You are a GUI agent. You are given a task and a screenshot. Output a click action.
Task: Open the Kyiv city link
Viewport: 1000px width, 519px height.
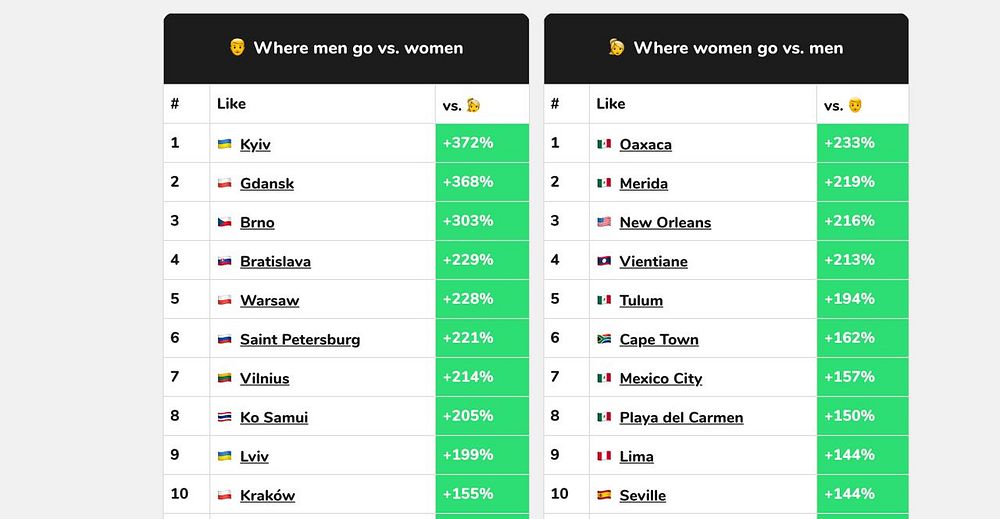(x=255, y=144)
